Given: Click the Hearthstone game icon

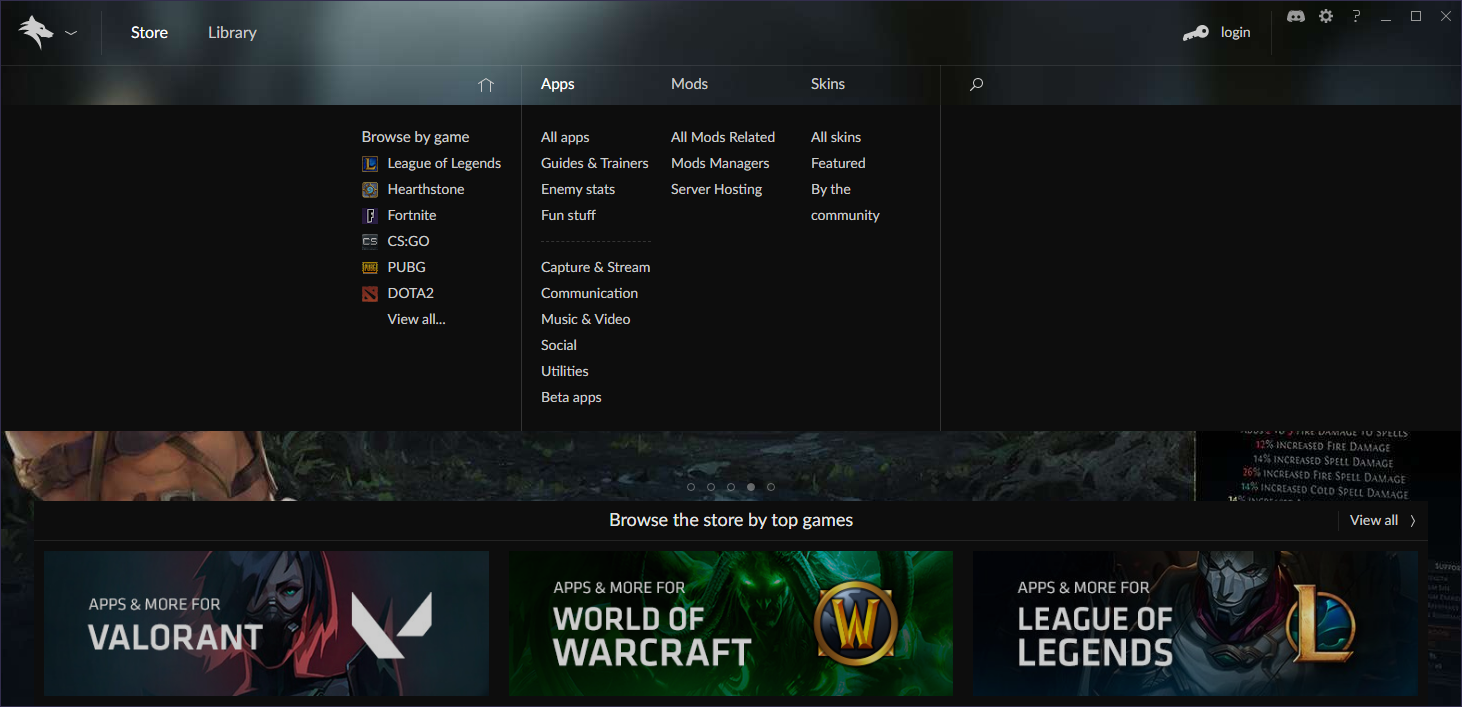Looking at the screenshot, I should click(370, 189).
